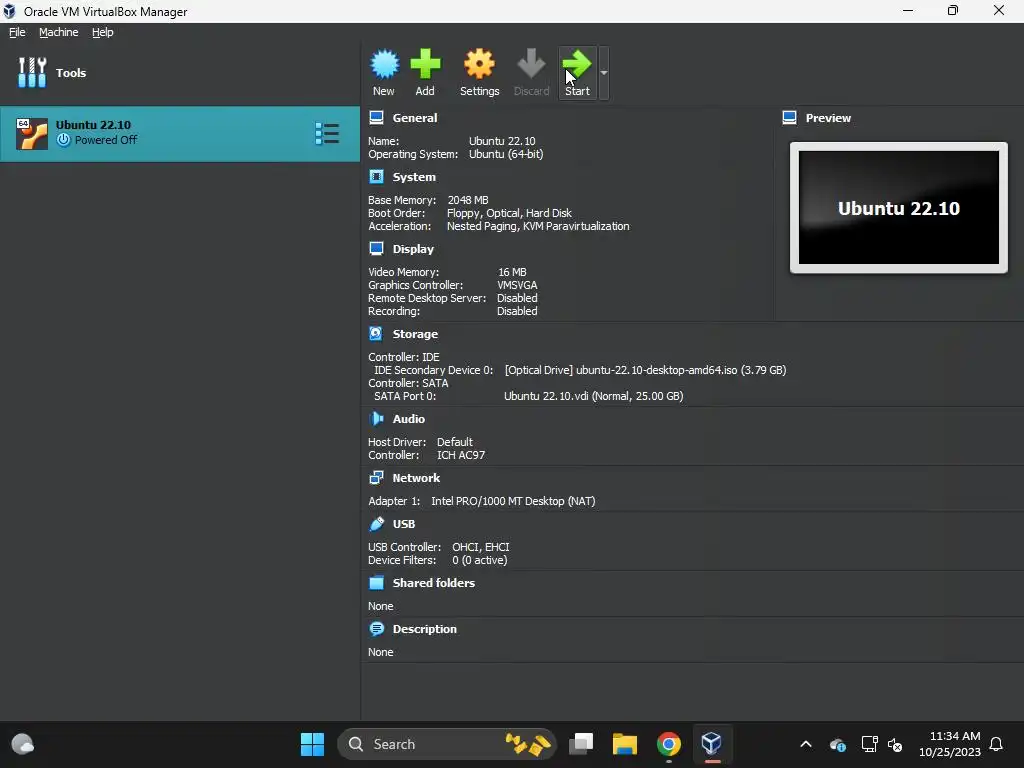Open the System section header link

pyautogui.click(x=414, y=177)
